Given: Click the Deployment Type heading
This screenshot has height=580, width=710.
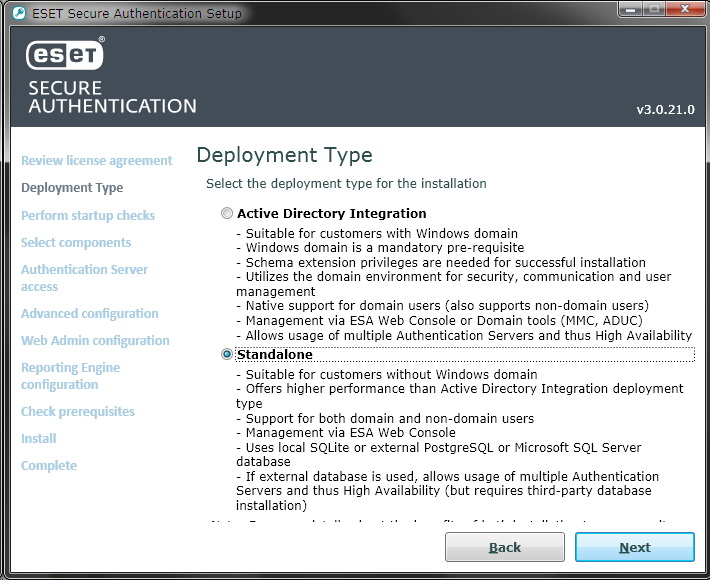Looking at the screenshot, I should click(284, 155).
